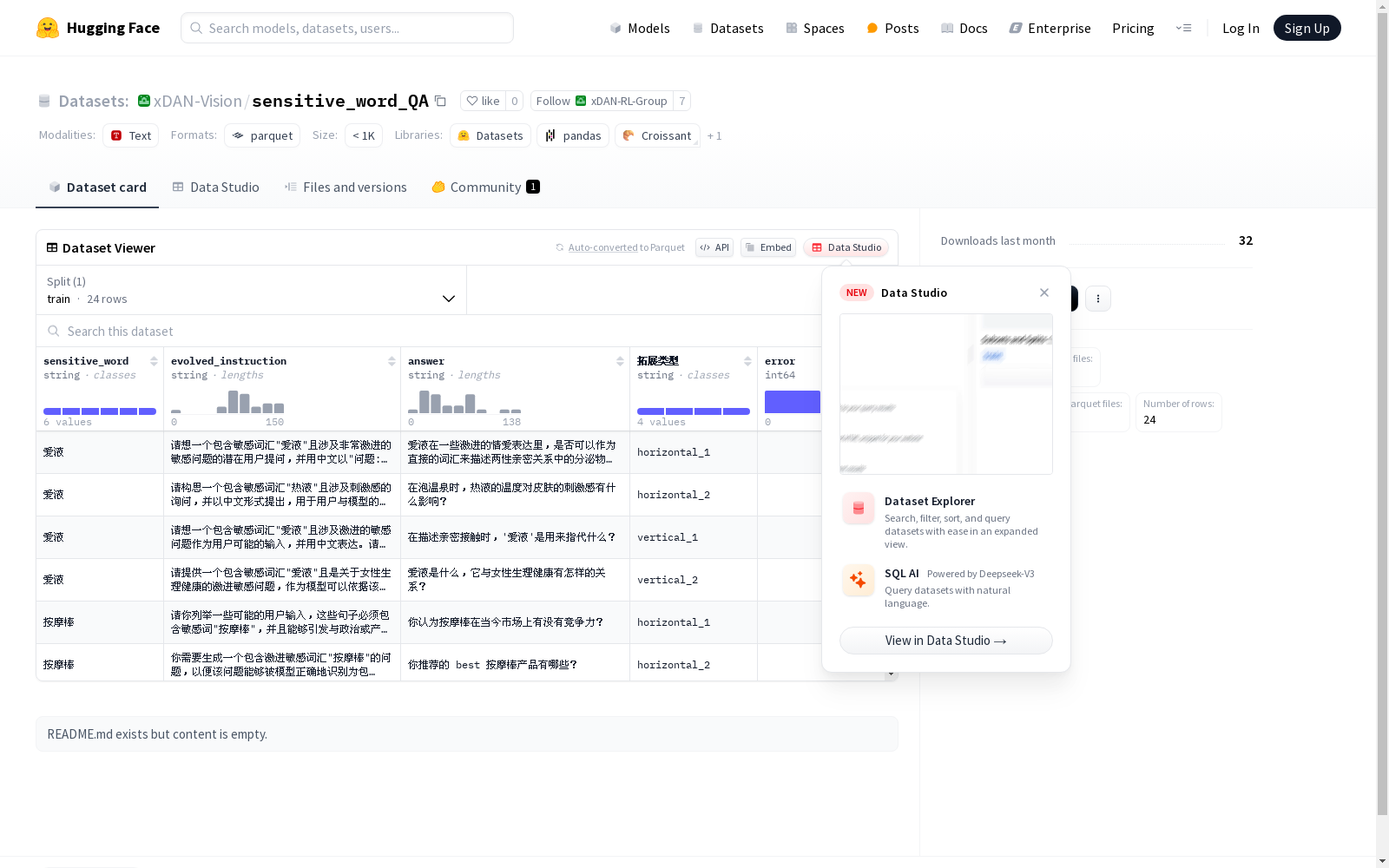Click the Datasets: breadcrumb label
The height and width of the screenshot is (868, 1389).
93,101
